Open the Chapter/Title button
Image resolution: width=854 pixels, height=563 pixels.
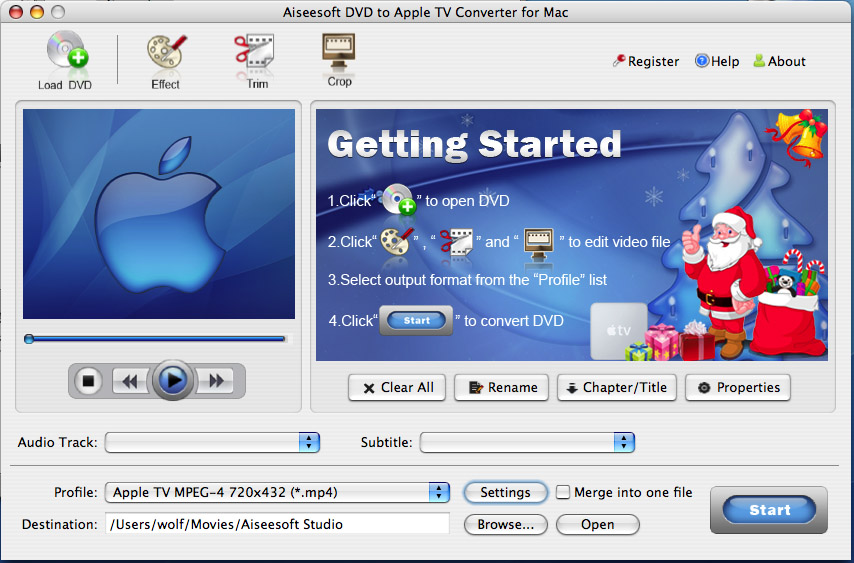coord(616,387)
